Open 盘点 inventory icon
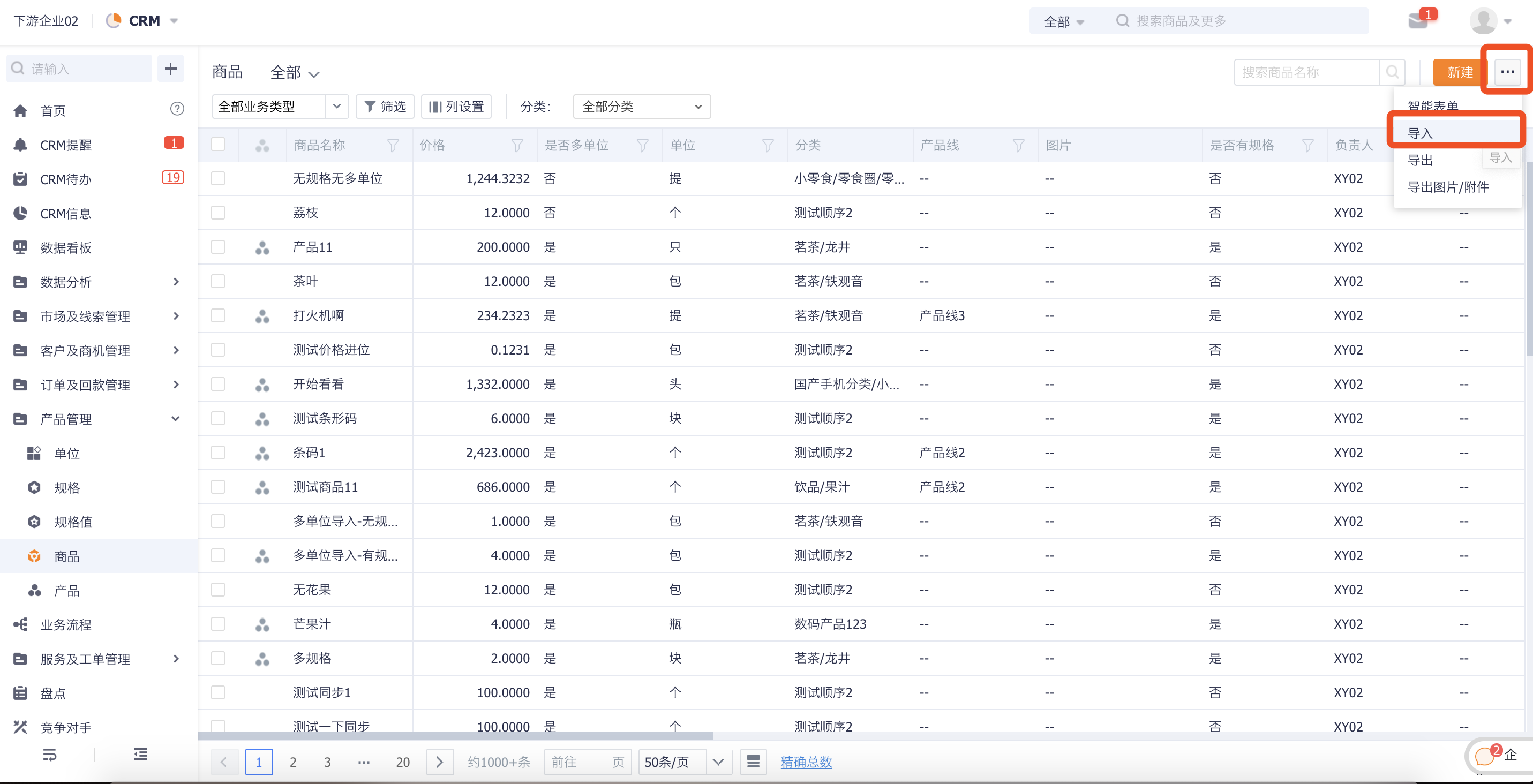The height and width of the screenshot is (784, 1533). coord(20,693)
